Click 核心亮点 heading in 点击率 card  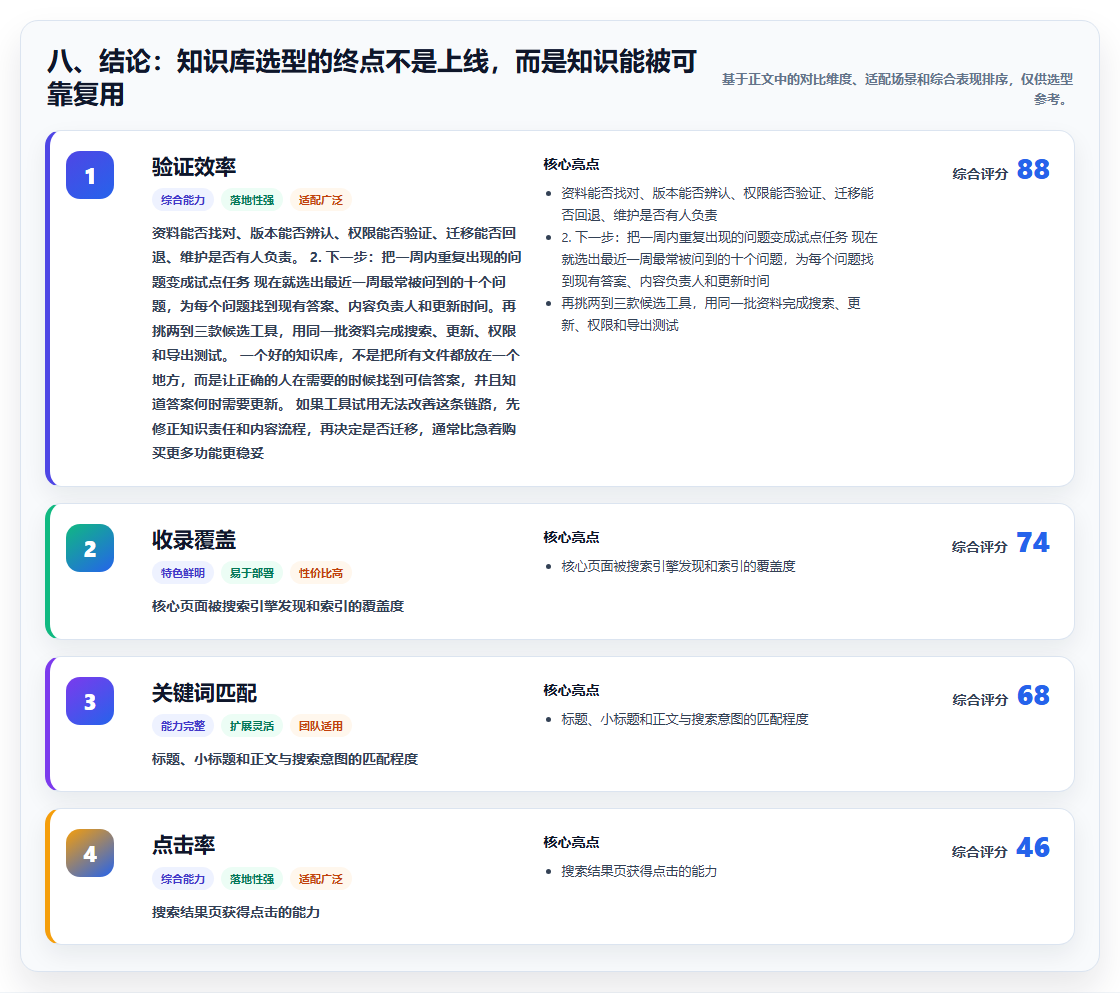pyautogui.click(x=571, y=842)
